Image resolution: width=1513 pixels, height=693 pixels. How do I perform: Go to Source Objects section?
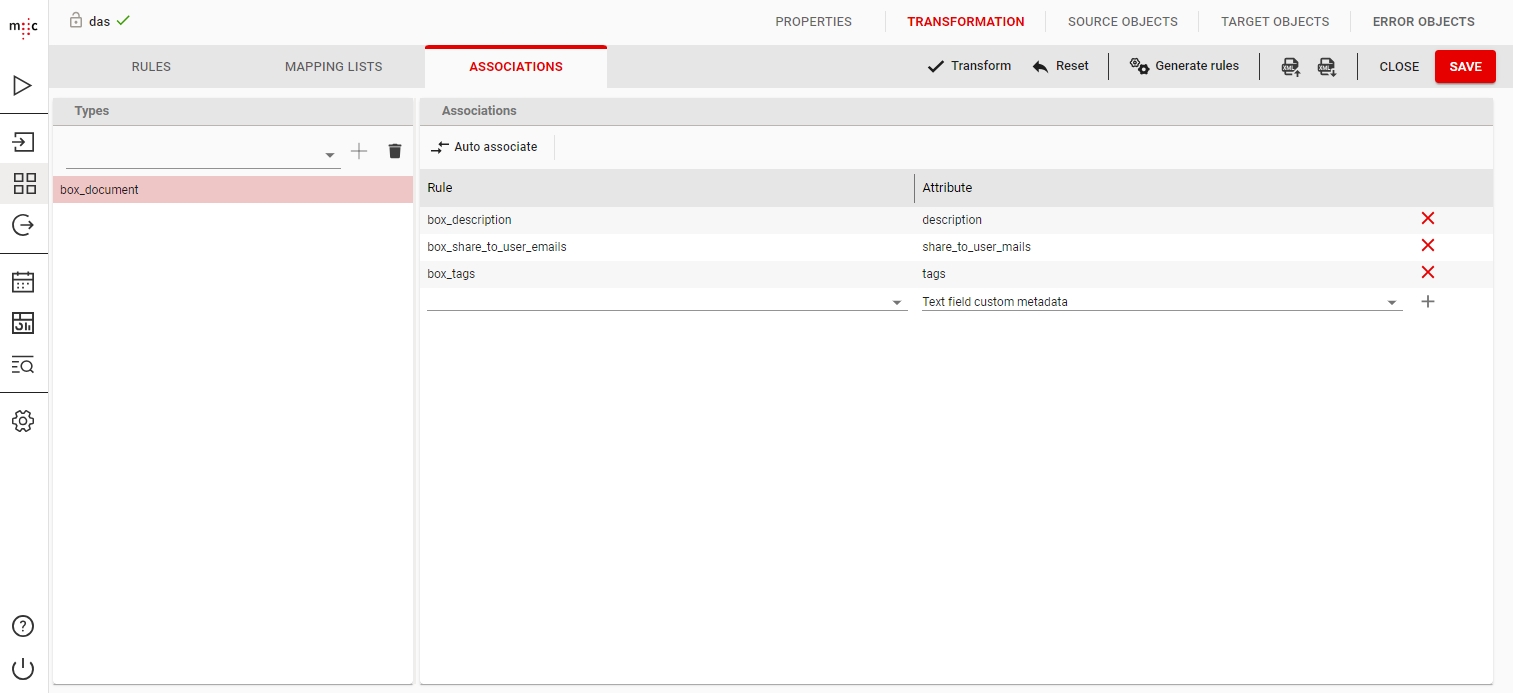(x=1122, y=21)
